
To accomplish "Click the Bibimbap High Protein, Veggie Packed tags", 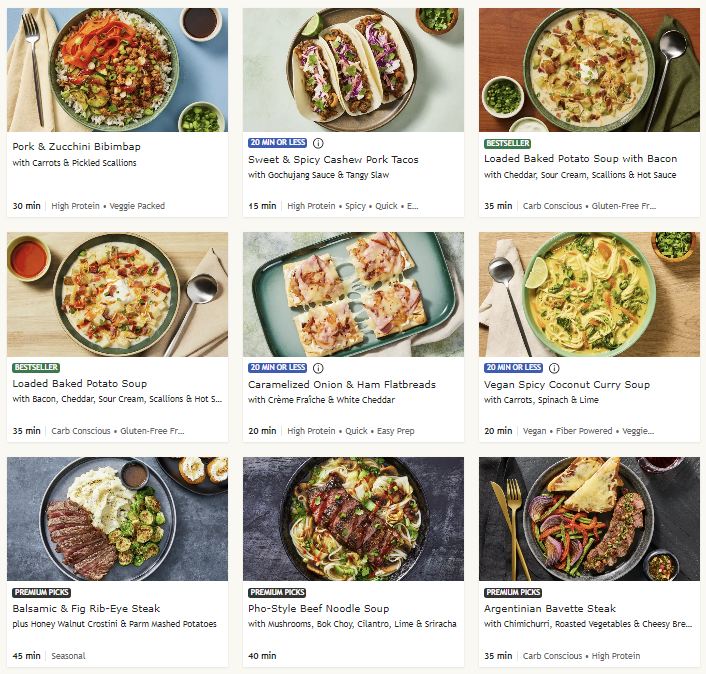I will click(x=108, y=206).
